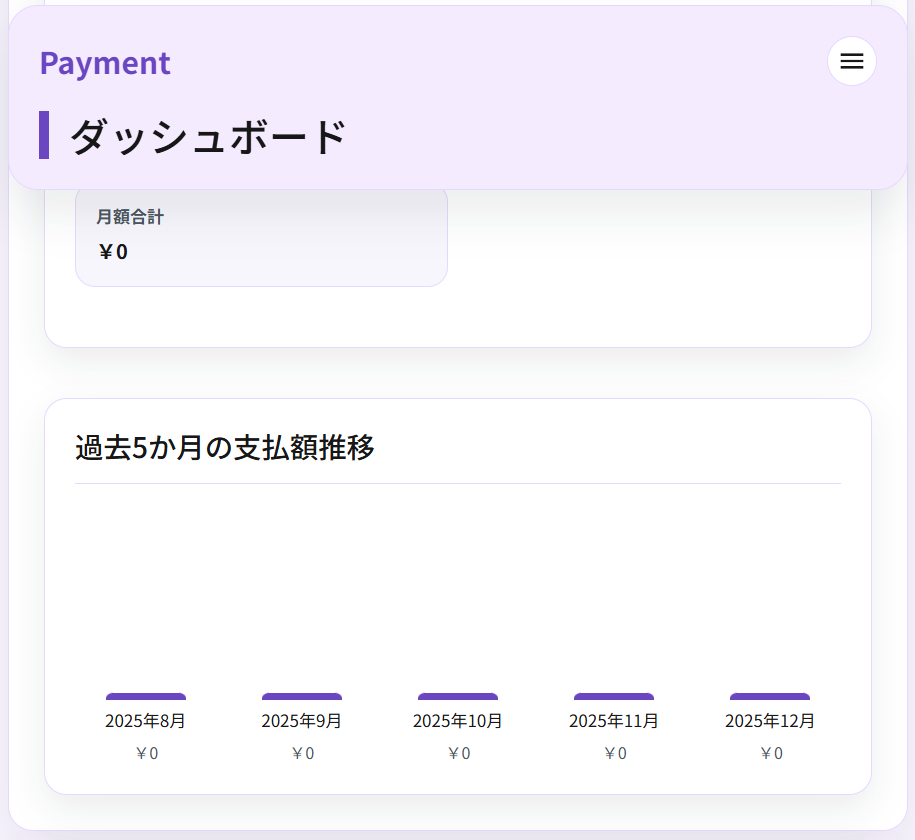Viewport: 915px width, 840px height.
Task: Select the 2025年12月 chart bar
Action: [x=770, y=695]
